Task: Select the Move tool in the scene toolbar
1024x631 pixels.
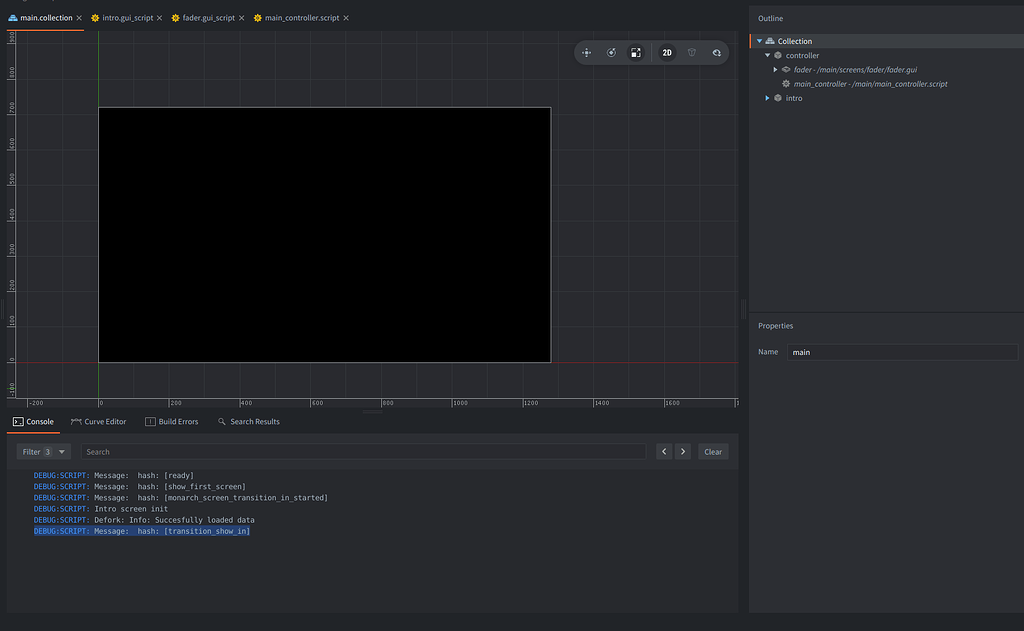Action: (587, 52)
